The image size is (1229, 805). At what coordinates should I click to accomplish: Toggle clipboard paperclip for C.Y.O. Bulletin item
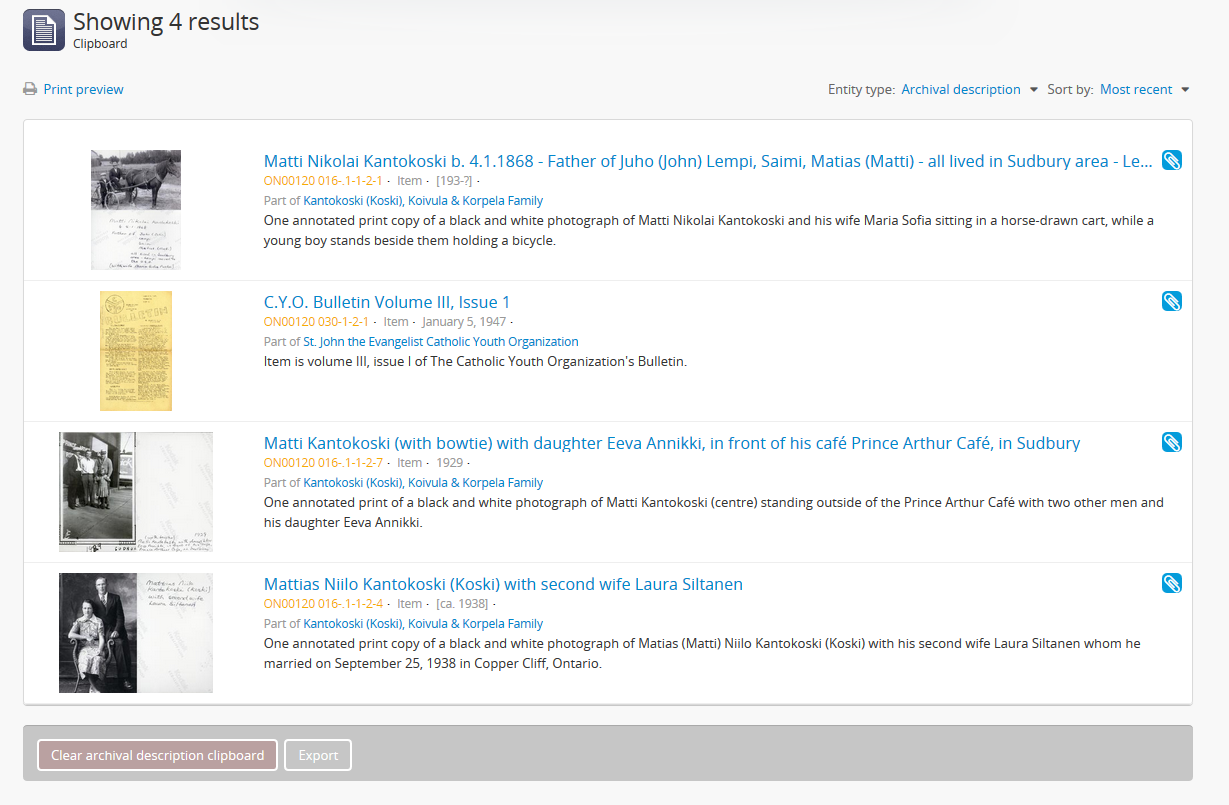click(x=1171, y=301)
